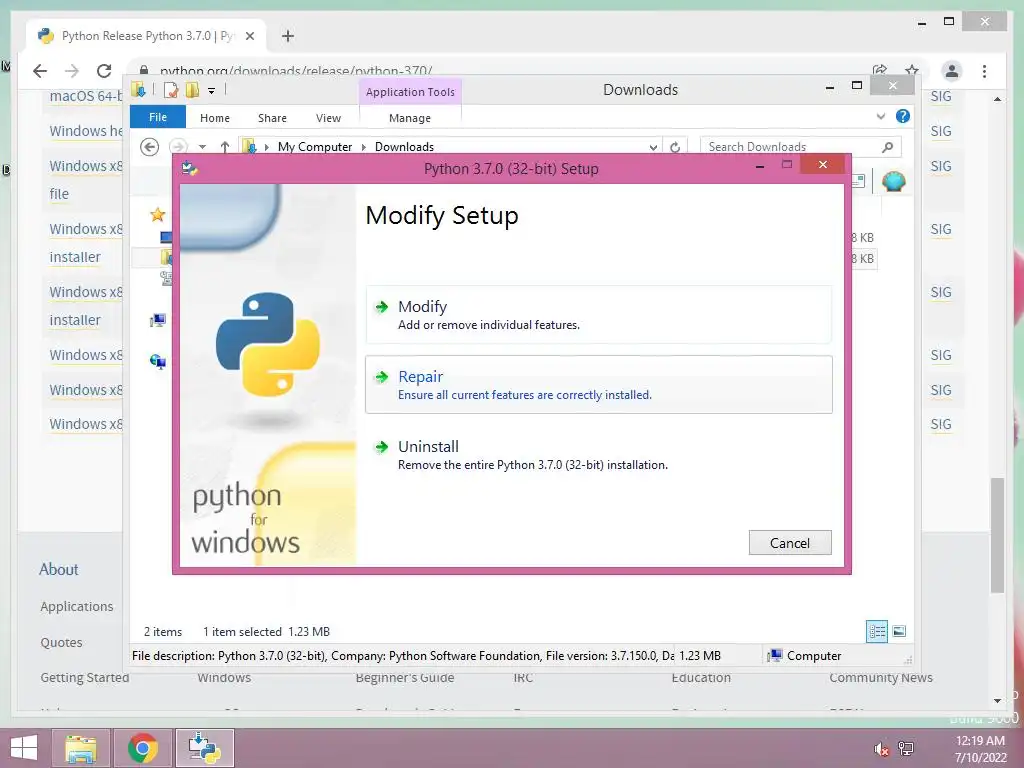Click the search magnifier icon in explorer
The image size is (1024, 768).
tap(888, 147)
